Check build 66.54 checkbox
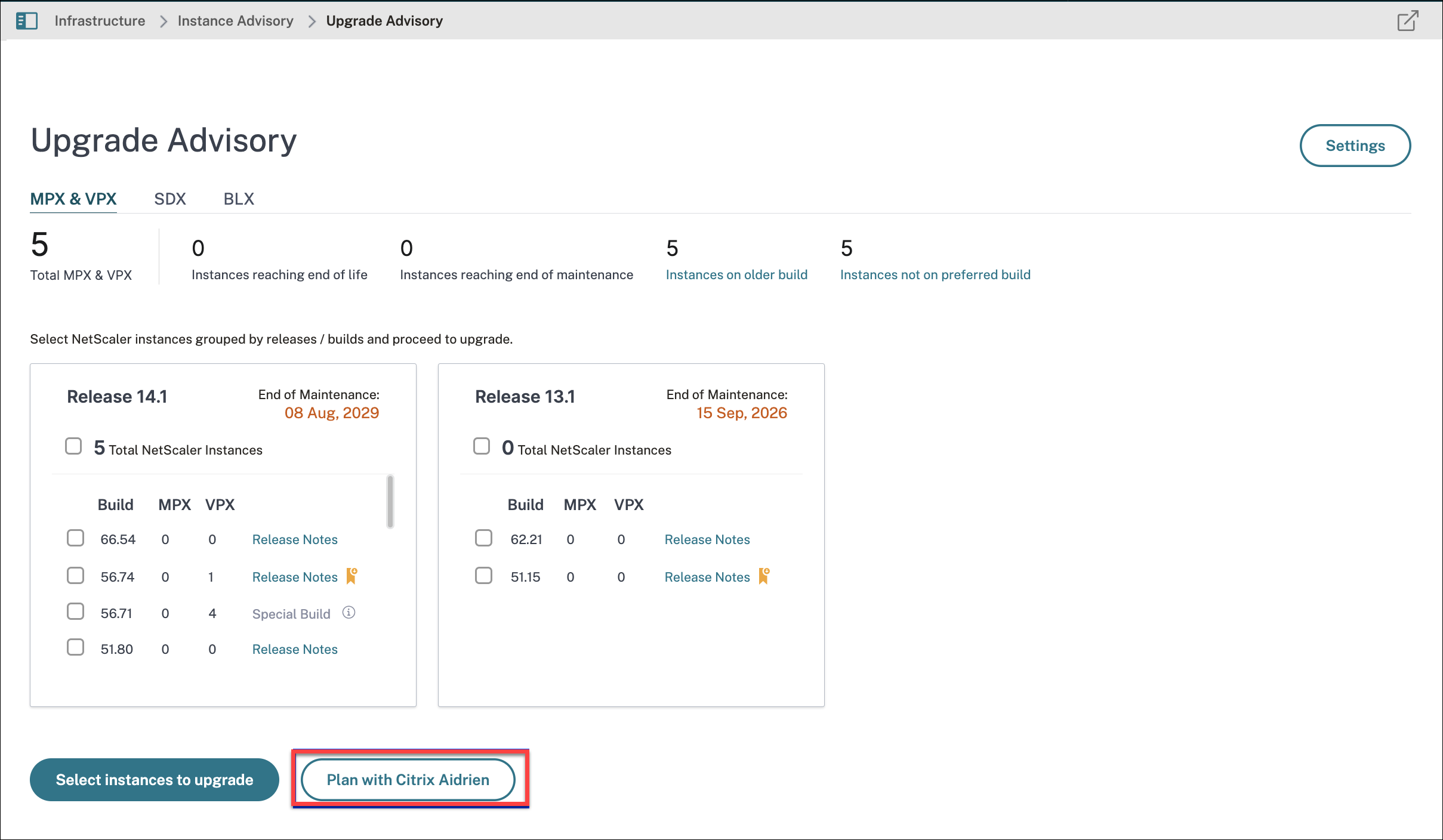 coord(76,538)
